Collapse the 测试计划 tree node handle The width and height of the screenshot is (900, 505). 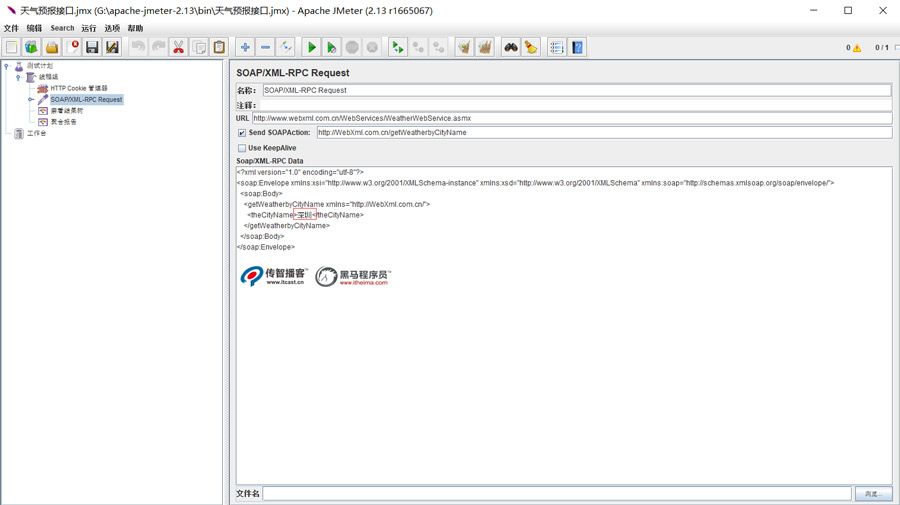7,66
